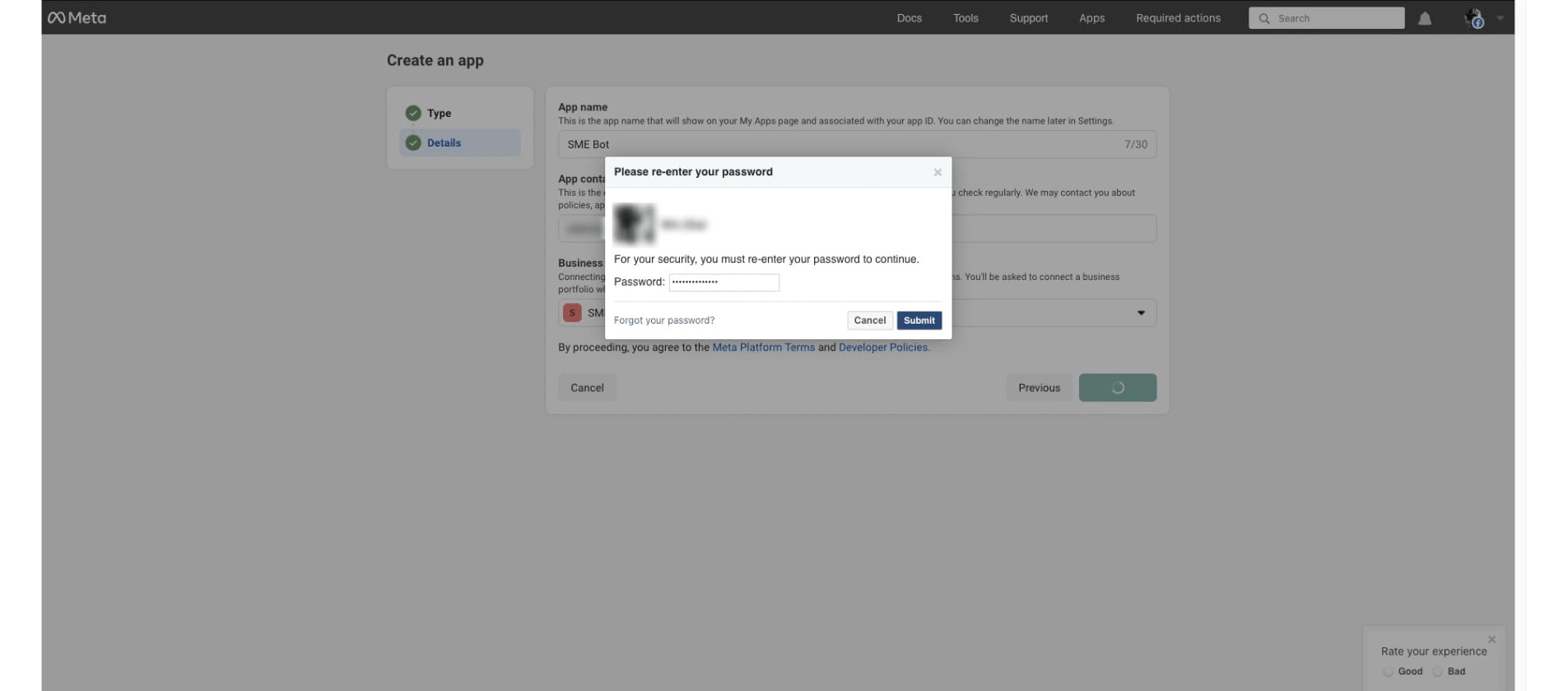1568x691 pixels.
Task: Open the Docs menu
Action: (x=909, y=18)
